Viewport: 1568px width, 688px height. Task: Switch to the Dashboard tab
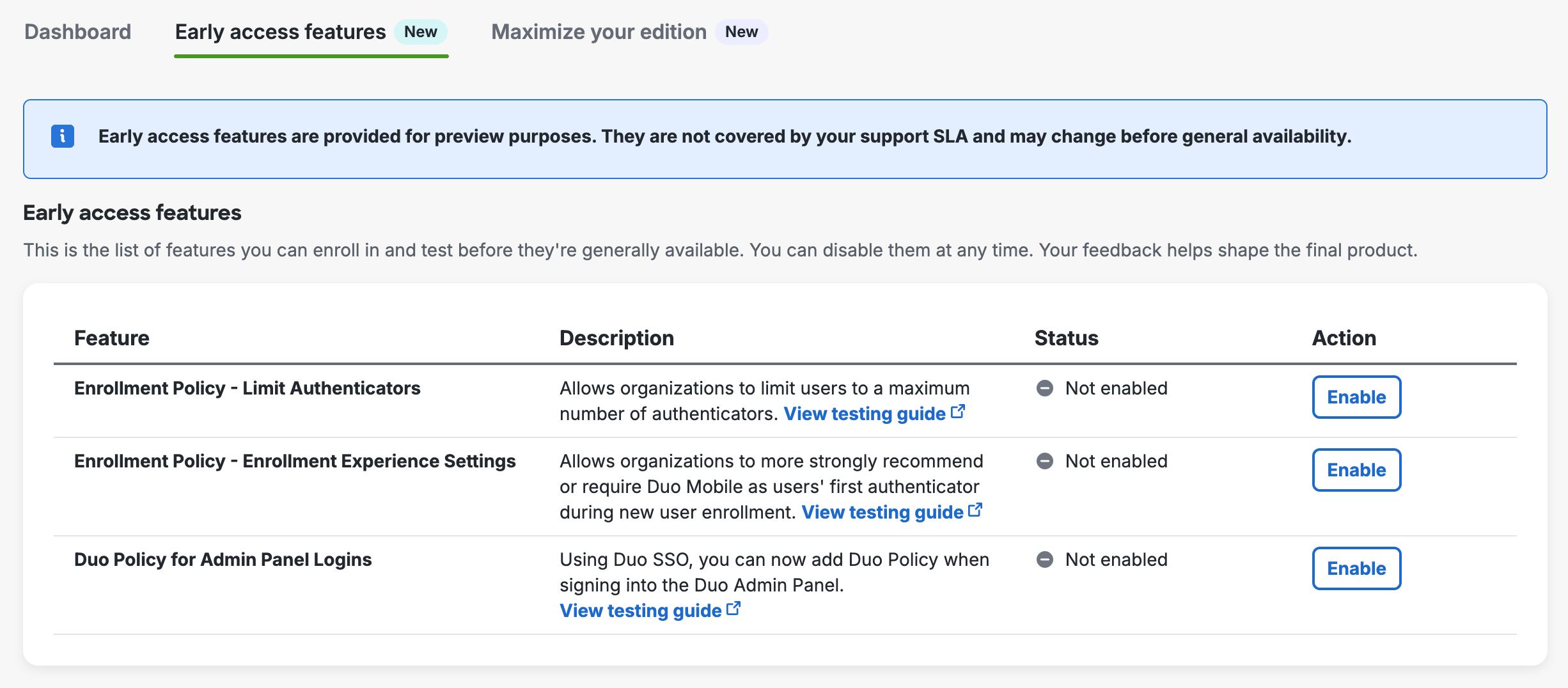tap(77, 32)
